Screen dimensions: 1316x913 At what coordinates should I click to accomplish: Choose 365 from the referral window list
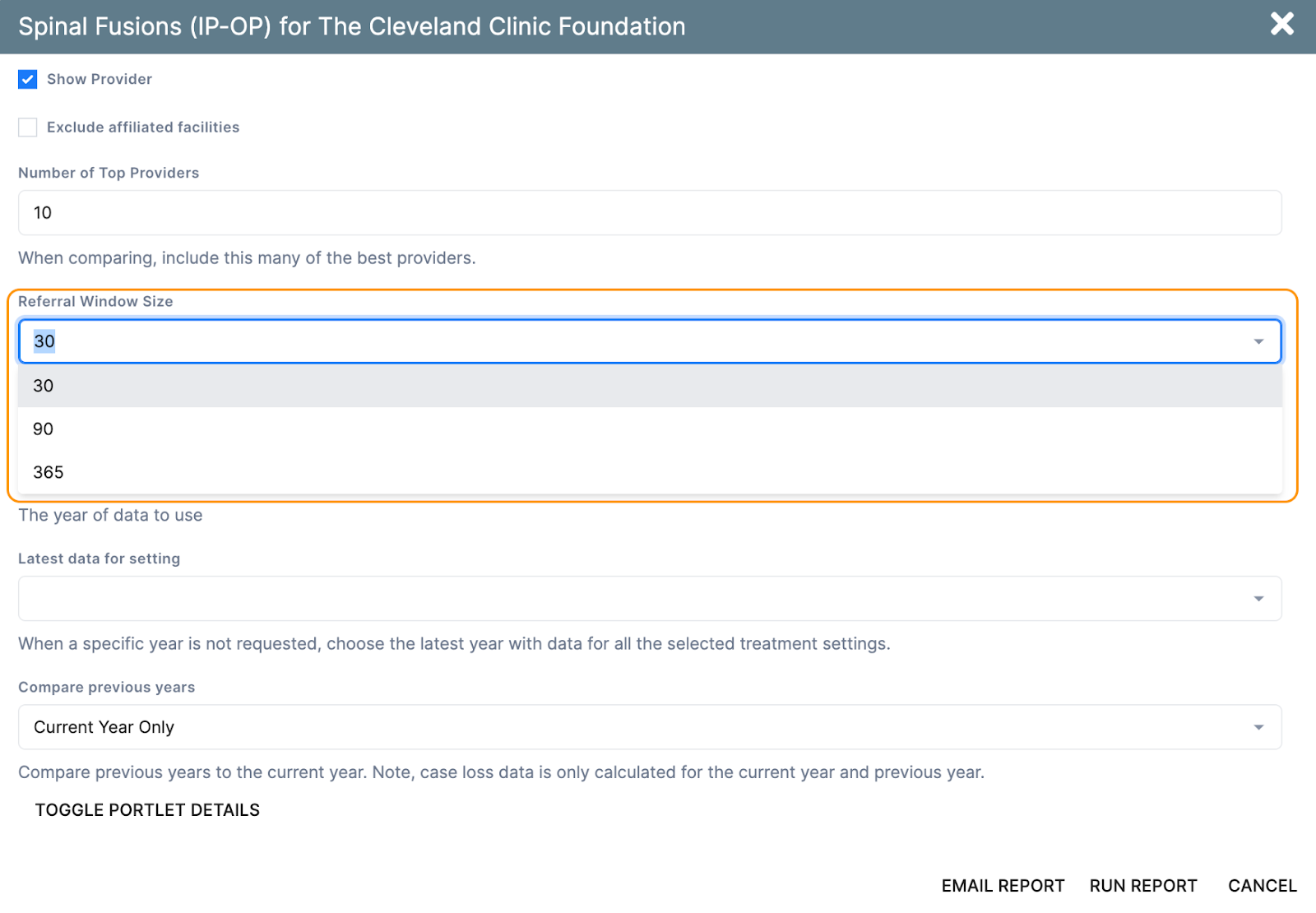(650, 472)
